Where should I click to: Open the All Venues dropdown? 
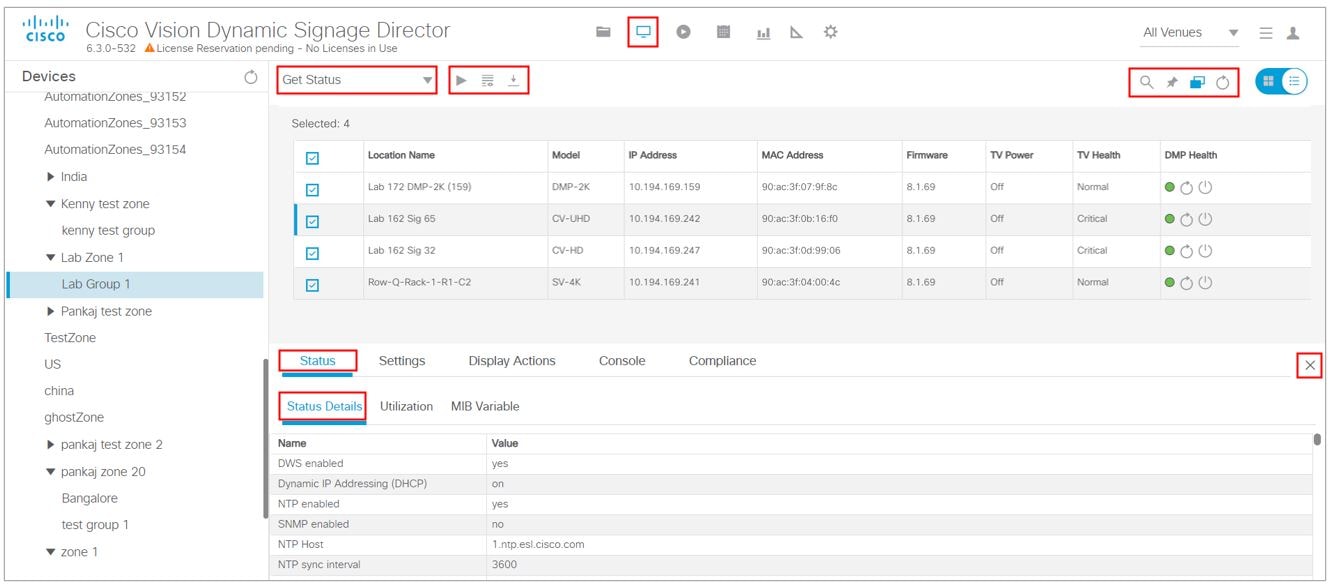1190,33
